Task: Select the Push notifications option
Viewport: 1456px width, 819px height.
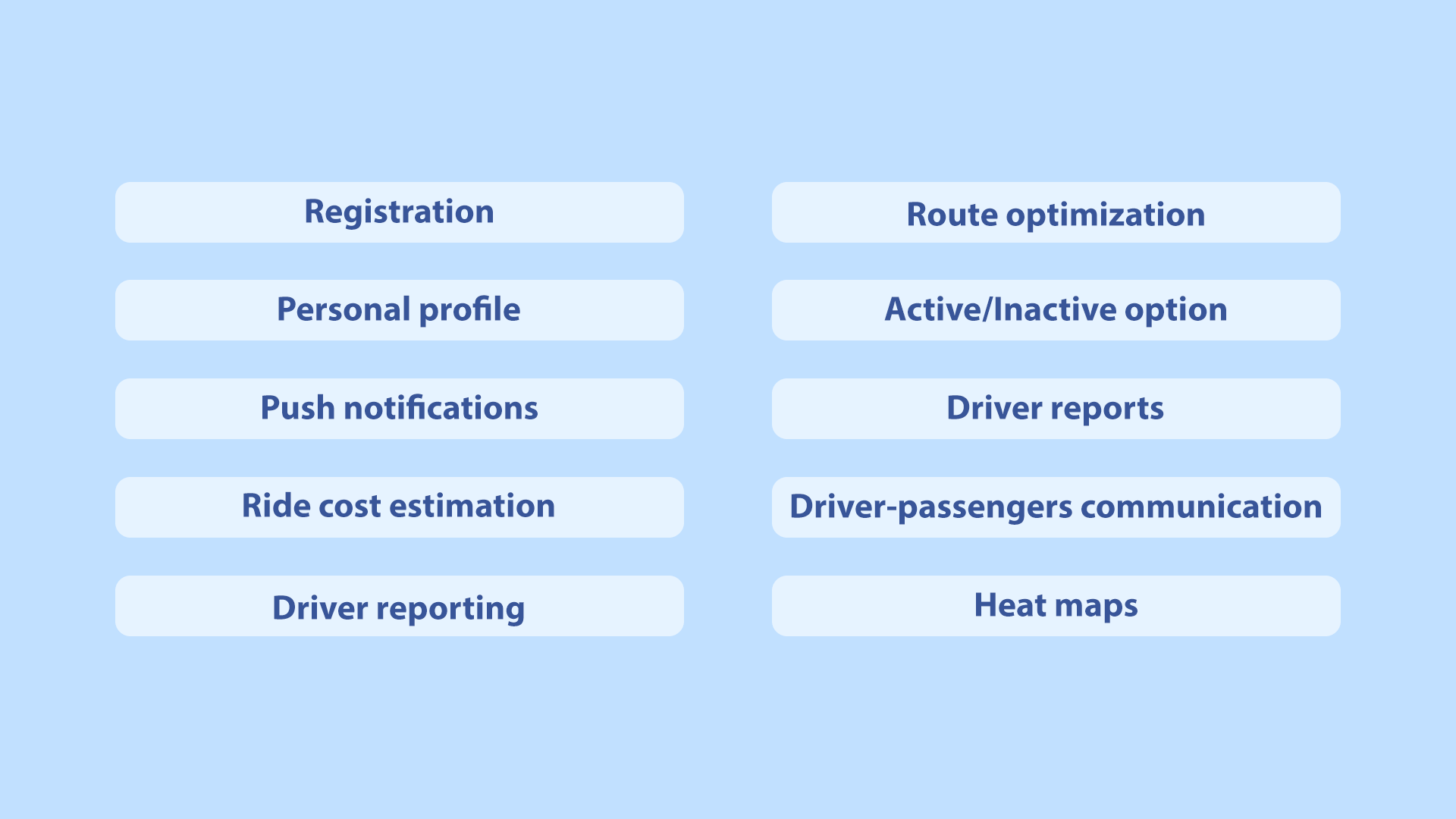Action: click(x=399, y=407)
